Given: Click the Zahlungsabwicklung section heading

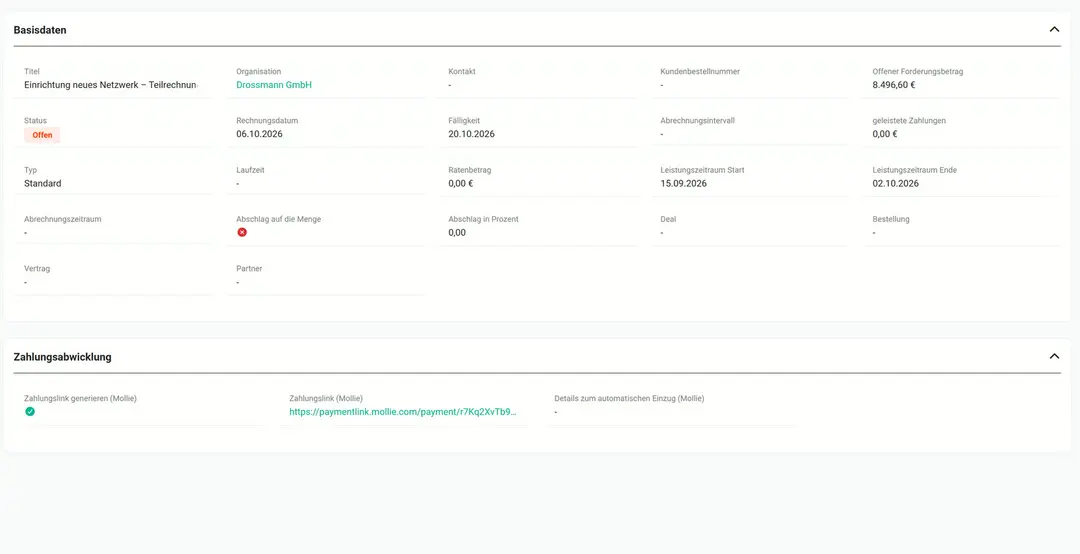Looking at the screenshot, I should coord(63,357).
